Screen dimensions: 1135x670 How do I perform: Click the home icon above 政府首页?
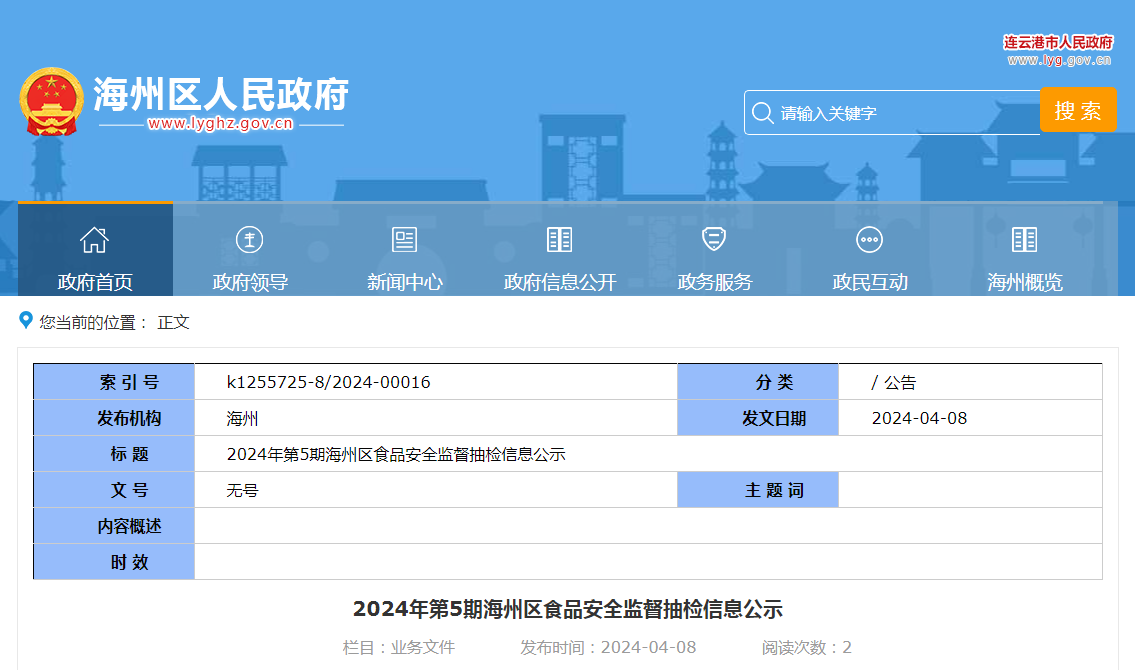(x=95, y=239)
